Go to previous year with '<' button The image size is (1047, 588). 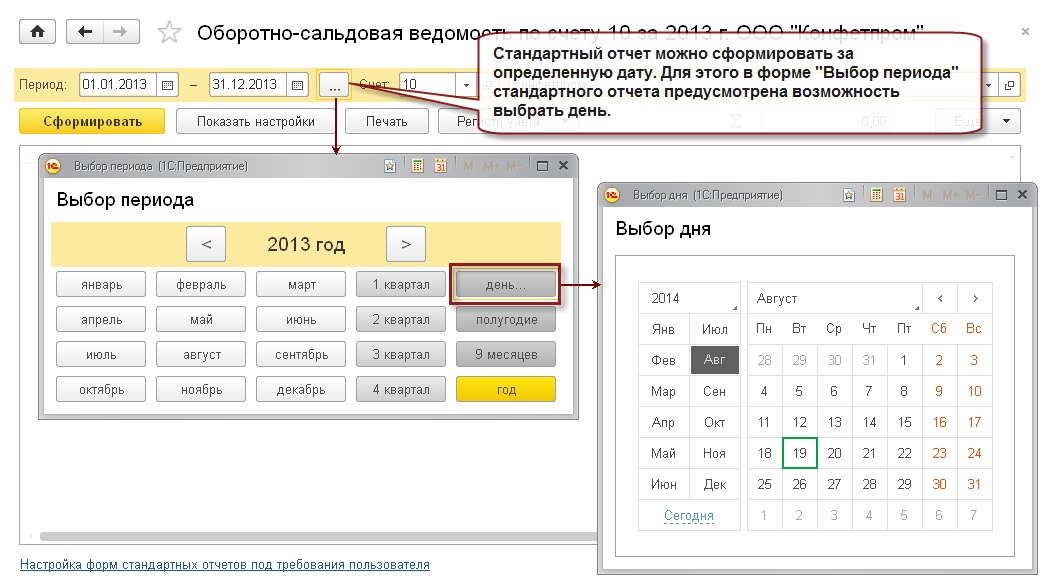pos(206,244)
